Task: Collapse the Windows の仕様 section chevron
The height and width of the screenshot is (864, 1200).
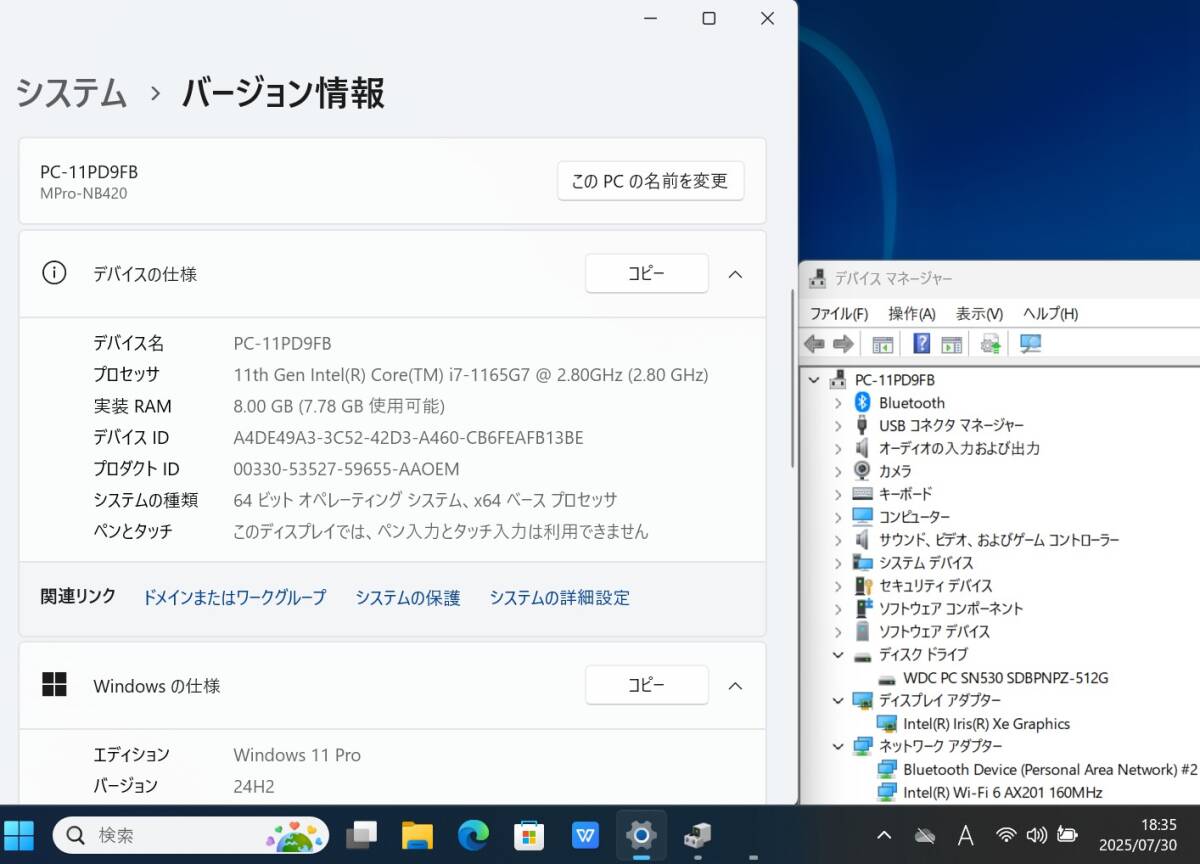Action: pyautogui.click(x=735, y=686)
